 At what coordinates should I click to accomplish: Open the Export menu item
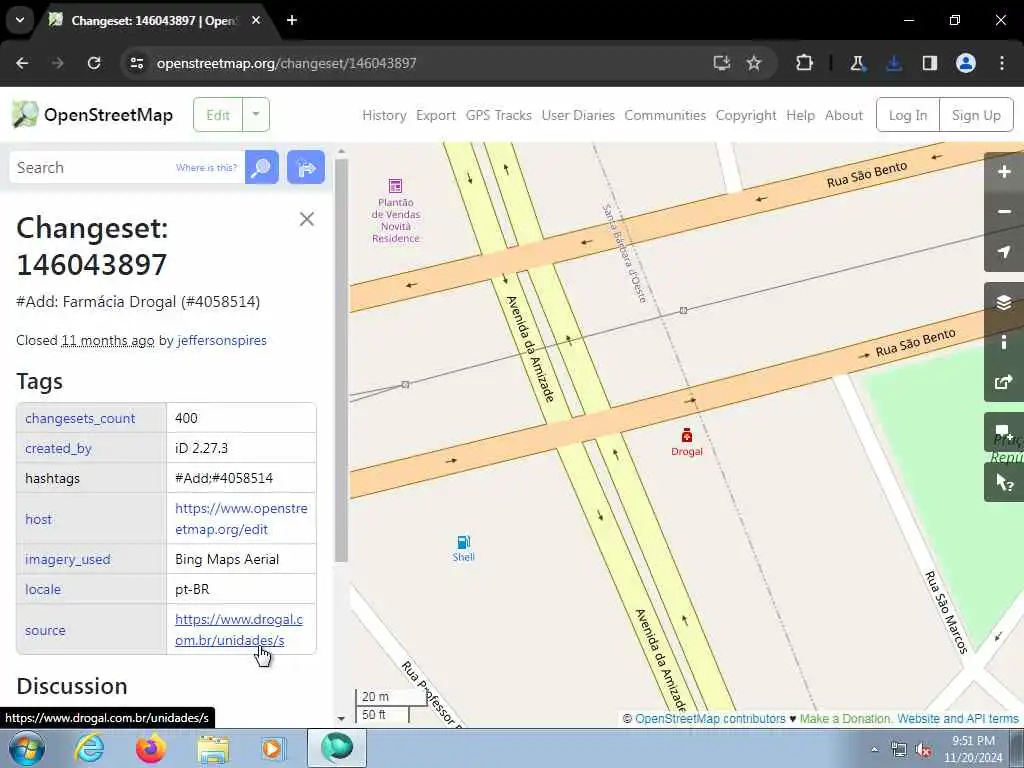[436, 116]
